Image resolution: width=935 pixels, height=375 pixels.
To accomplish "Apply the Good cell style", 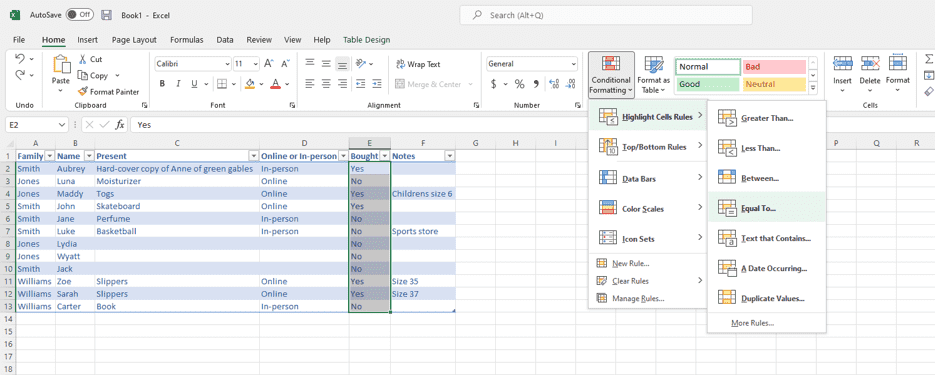I will pos(708,84).
